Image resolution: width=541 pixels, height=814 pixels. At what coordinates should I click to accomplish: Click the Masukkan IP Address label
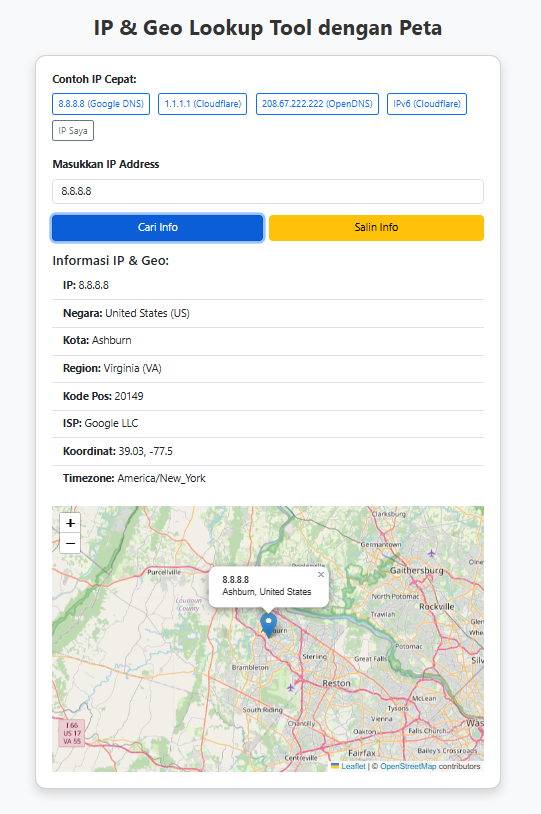click(x=106, y=165)
